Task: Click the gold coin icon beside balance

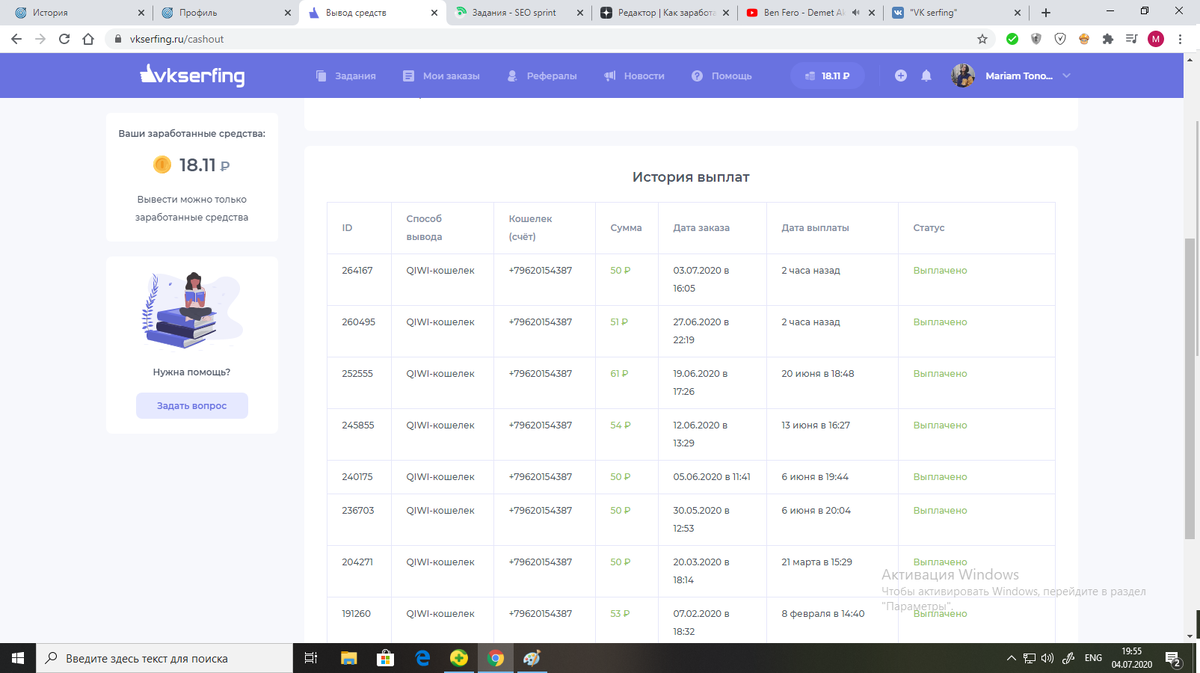Action: [162, 165]
